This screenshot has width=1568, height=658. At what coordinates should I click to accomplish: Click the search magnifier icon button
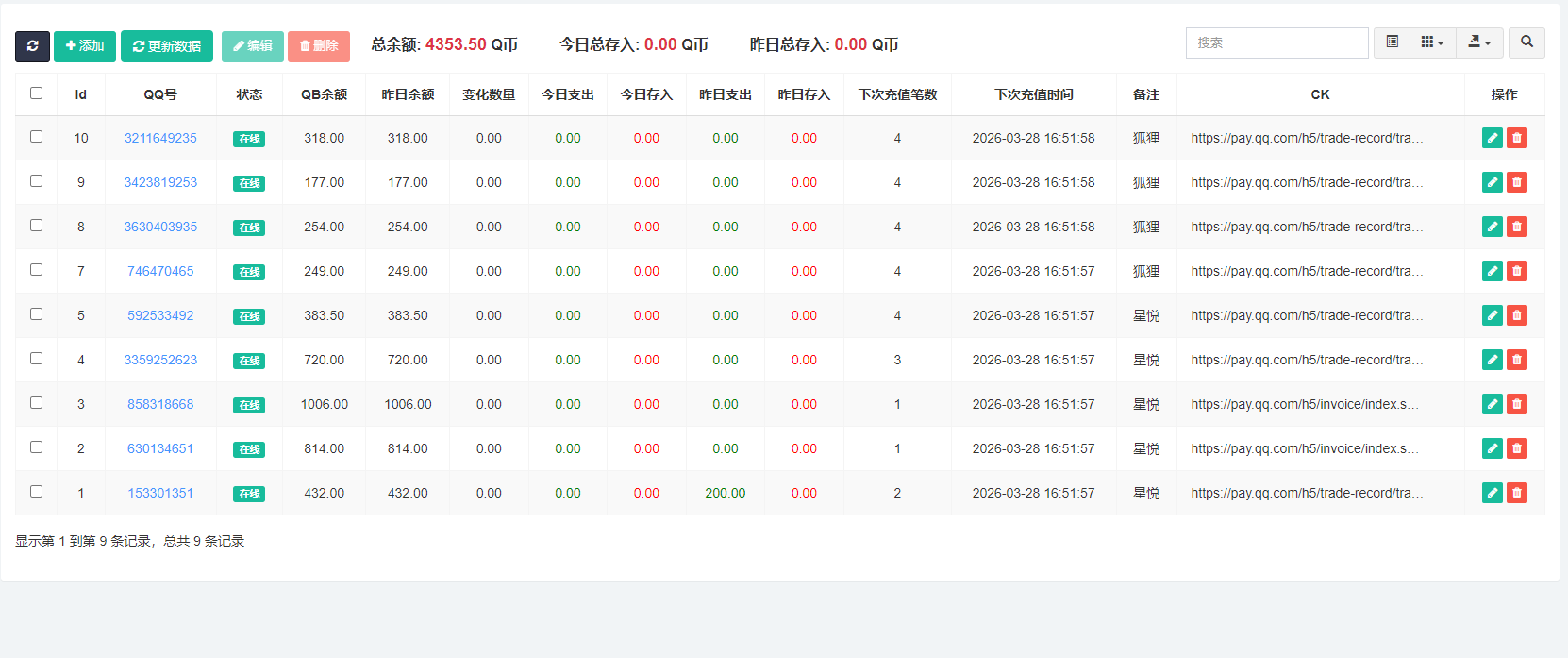click(1526, 42)
